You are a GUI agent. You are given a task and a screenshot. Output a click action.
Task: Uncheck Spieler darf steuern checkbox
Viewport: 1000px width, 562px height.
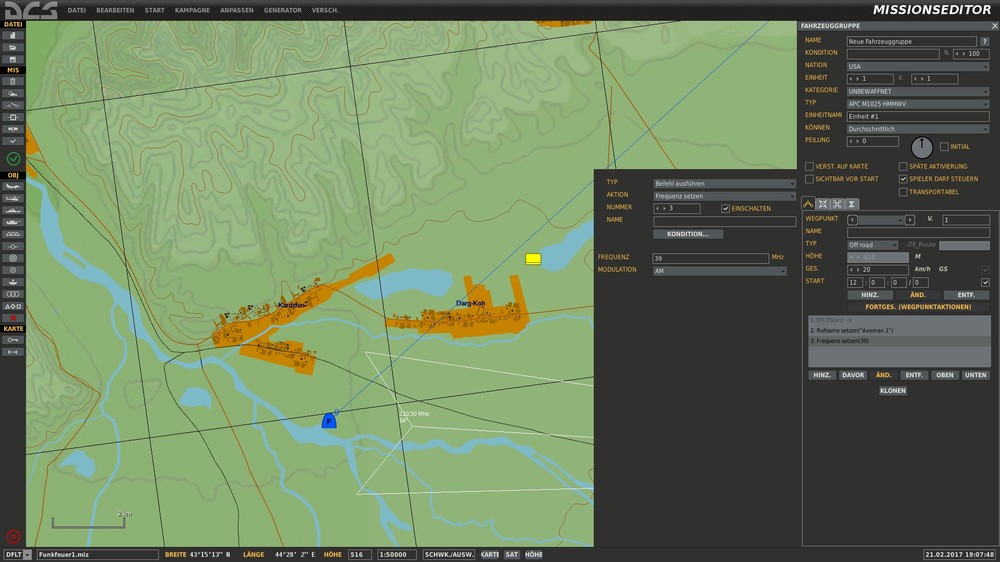902,179
